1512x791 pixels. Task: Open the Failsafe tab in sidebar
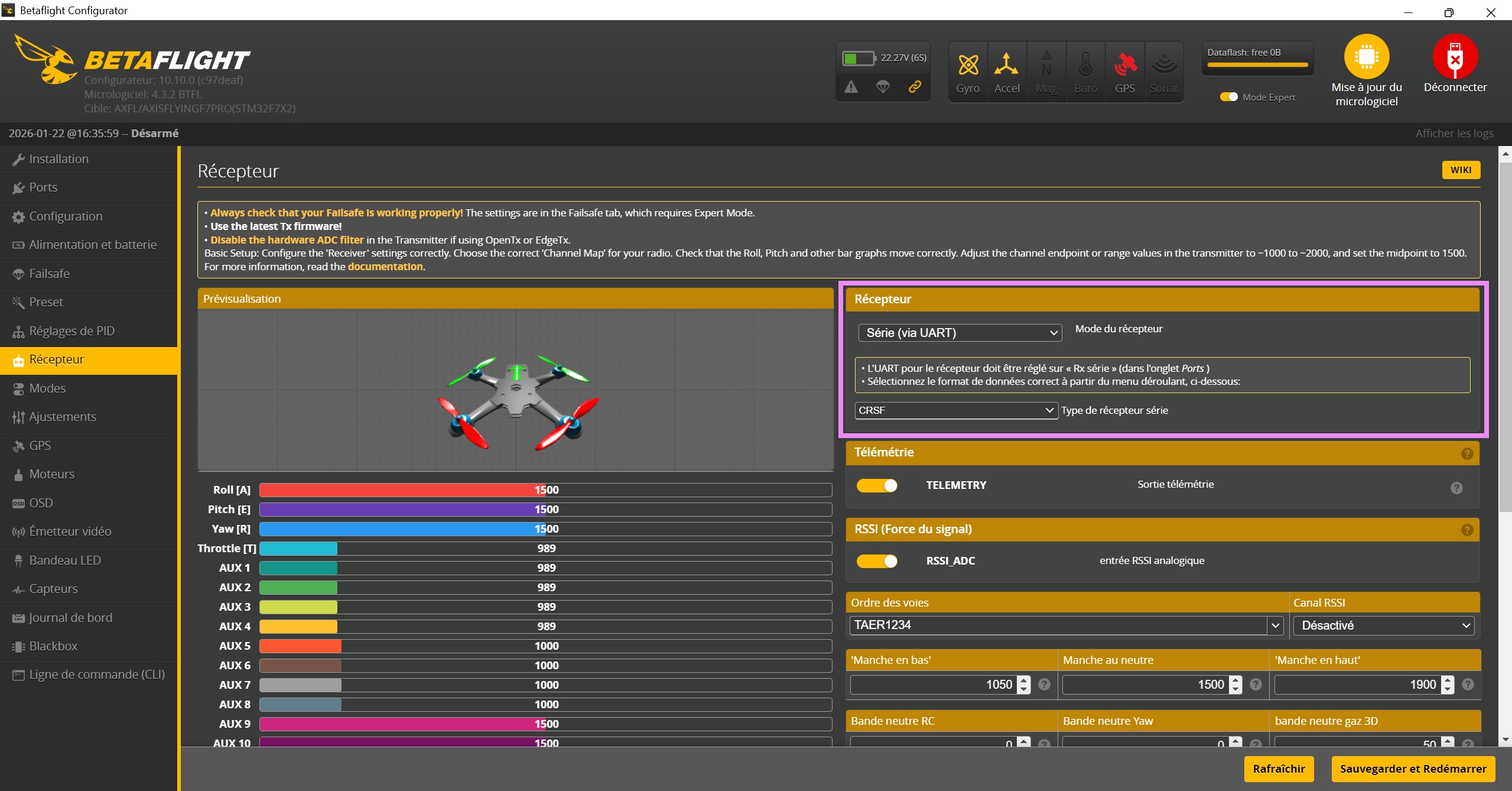(x=49, y=274)
